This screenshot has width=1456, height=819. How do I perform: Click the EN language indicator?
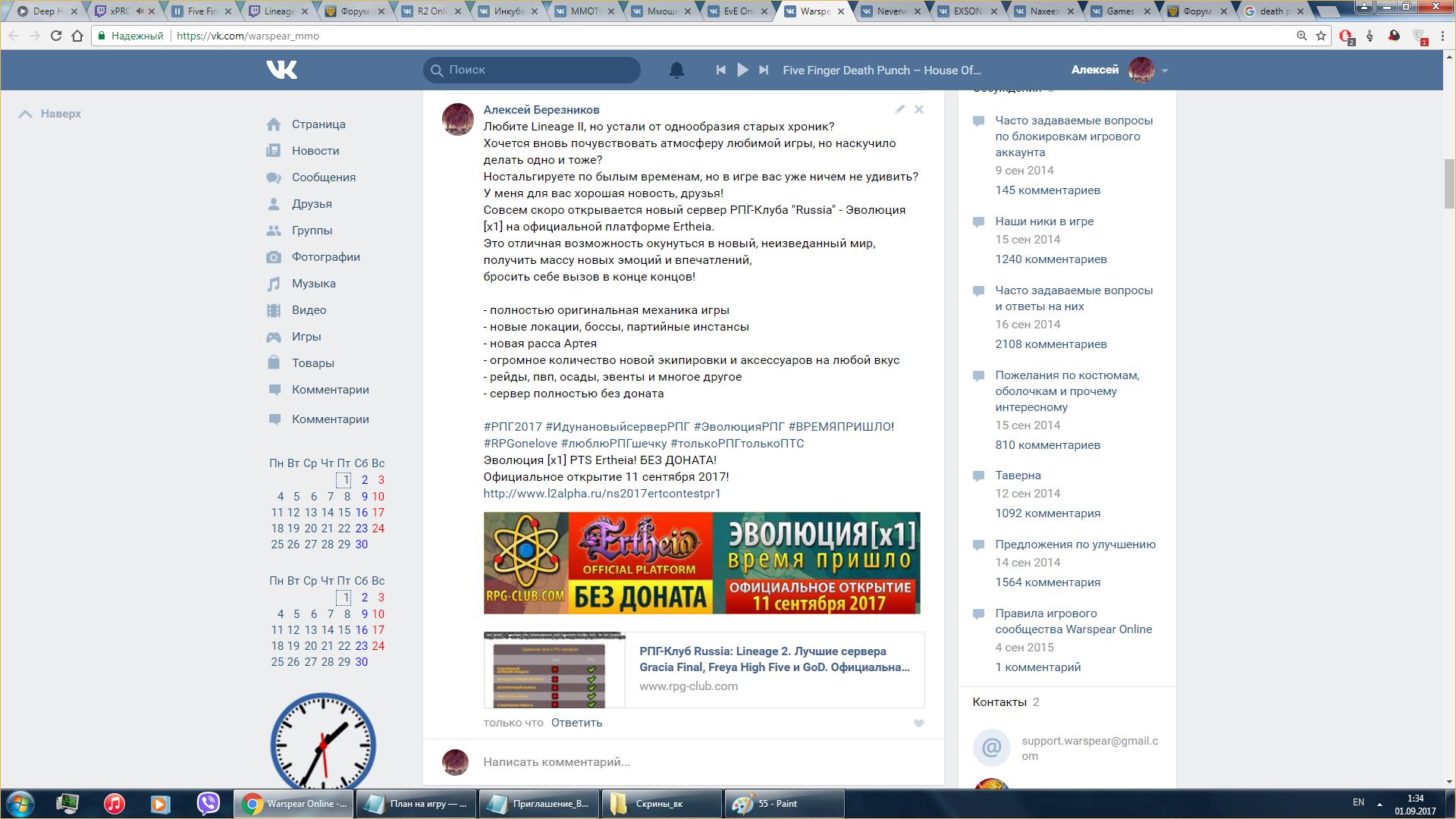click(1358, 802)
